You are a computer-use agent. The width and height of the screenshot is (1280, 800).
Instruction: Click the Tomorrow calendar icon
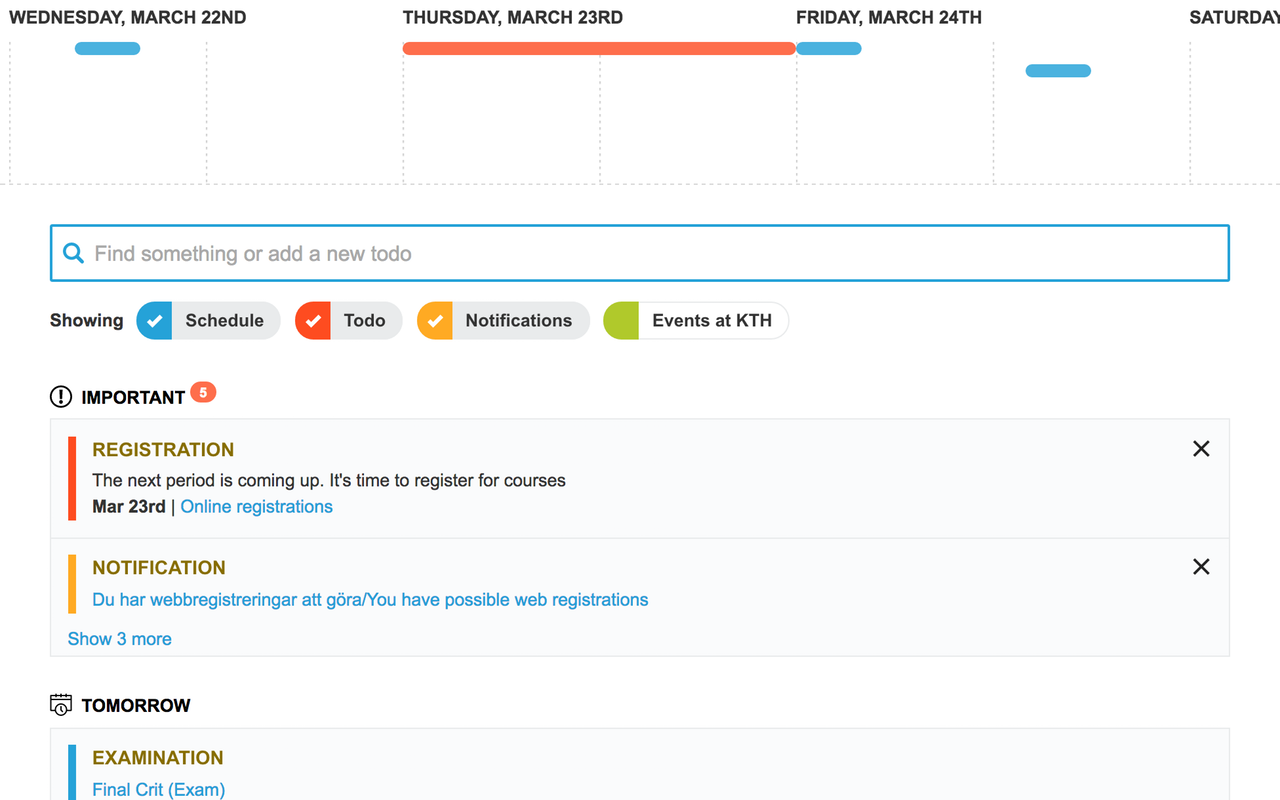(x=61, y=705)
